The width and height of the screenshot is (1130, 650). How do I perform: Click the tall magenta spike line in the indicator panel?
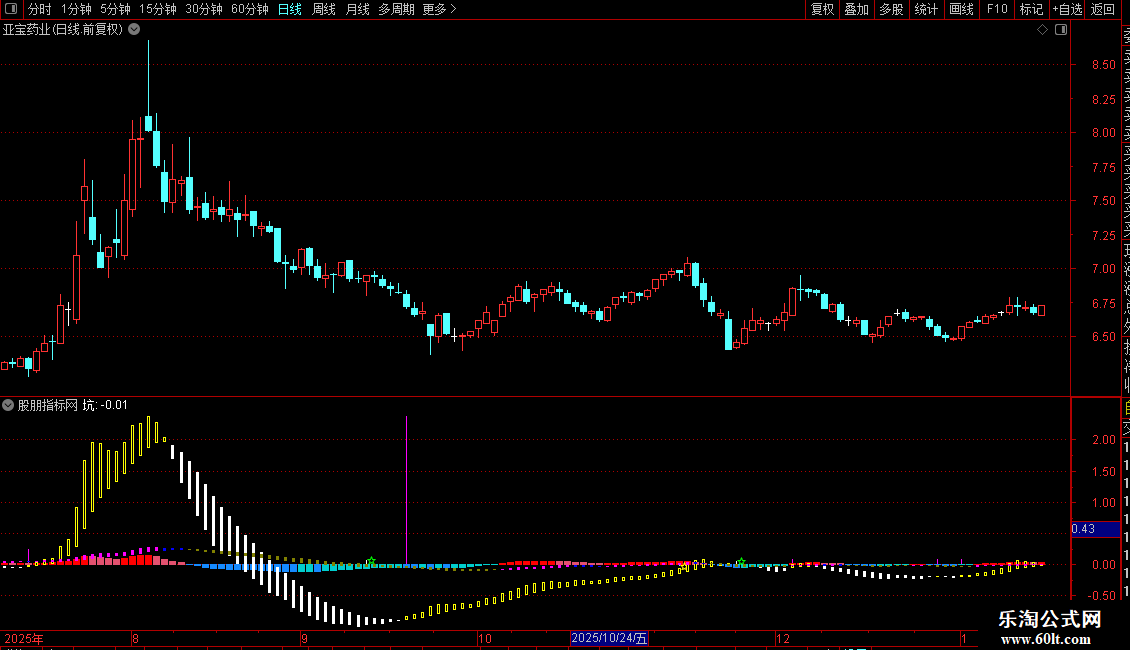tap(406, 490)
